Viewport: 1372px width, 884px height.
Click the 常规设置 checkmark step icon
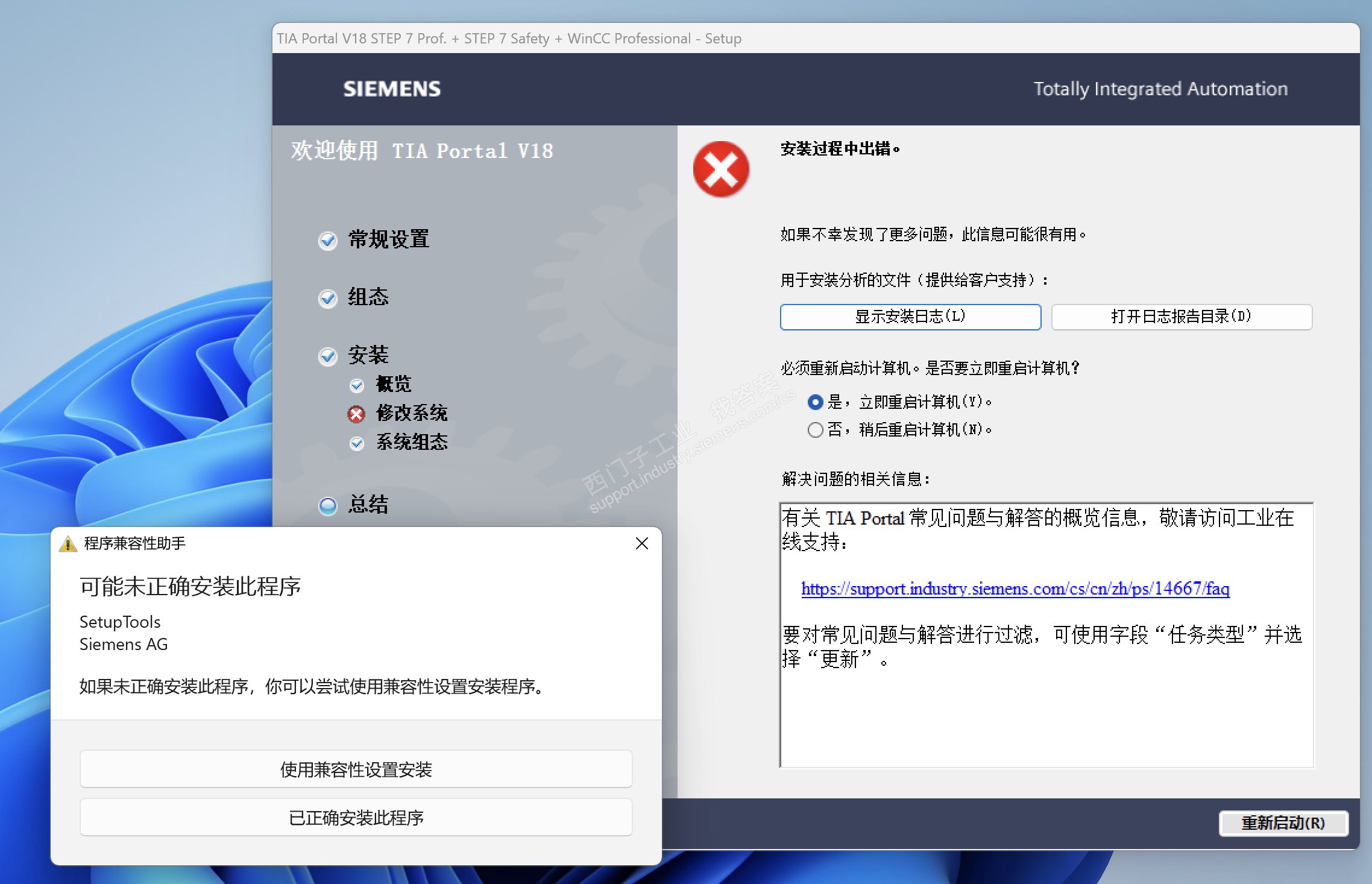pos(327,241)
